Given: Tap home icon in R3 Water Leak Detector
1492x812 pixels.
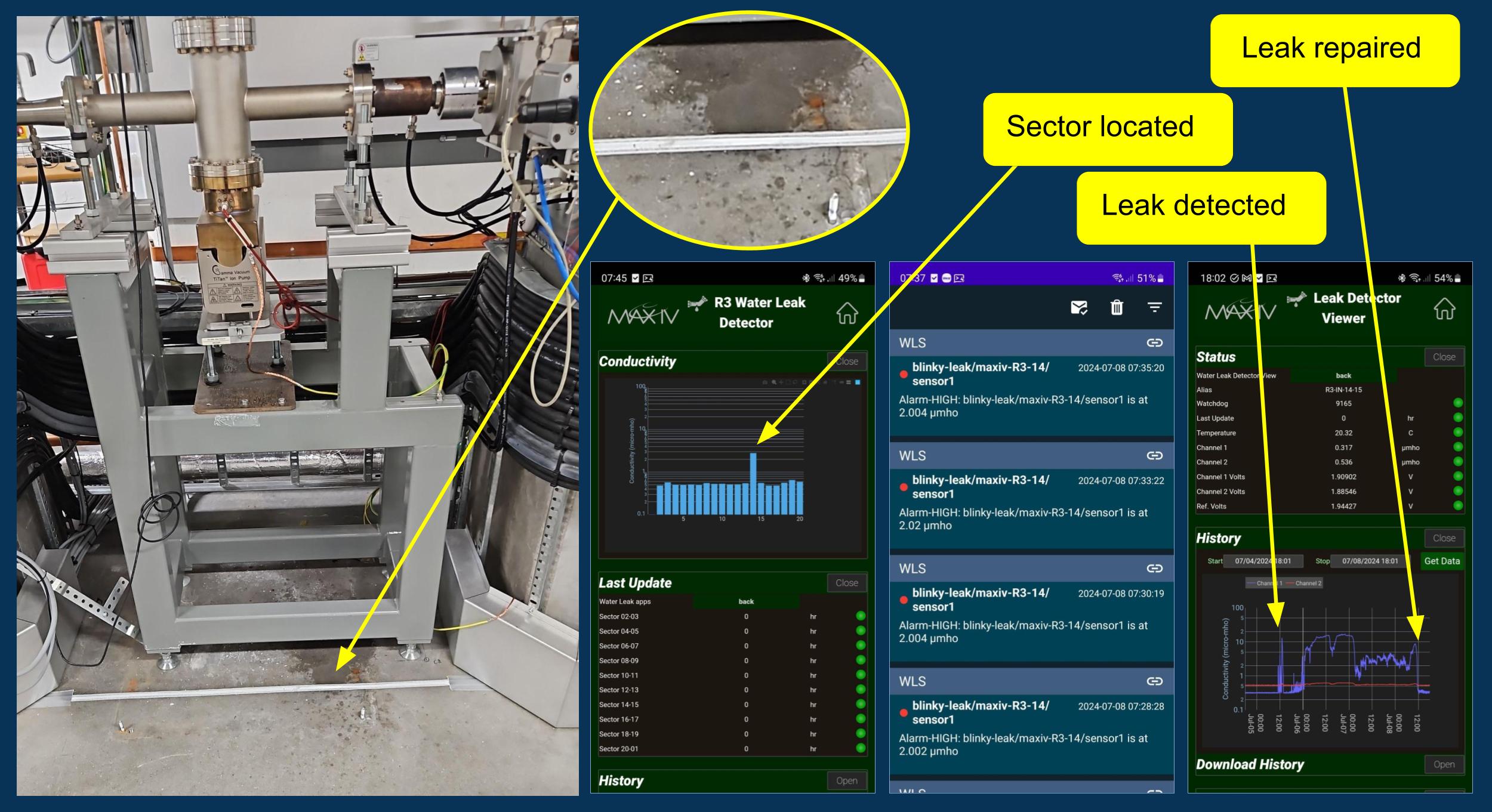Looking at the screenshot, I should (x=847, y=313).
